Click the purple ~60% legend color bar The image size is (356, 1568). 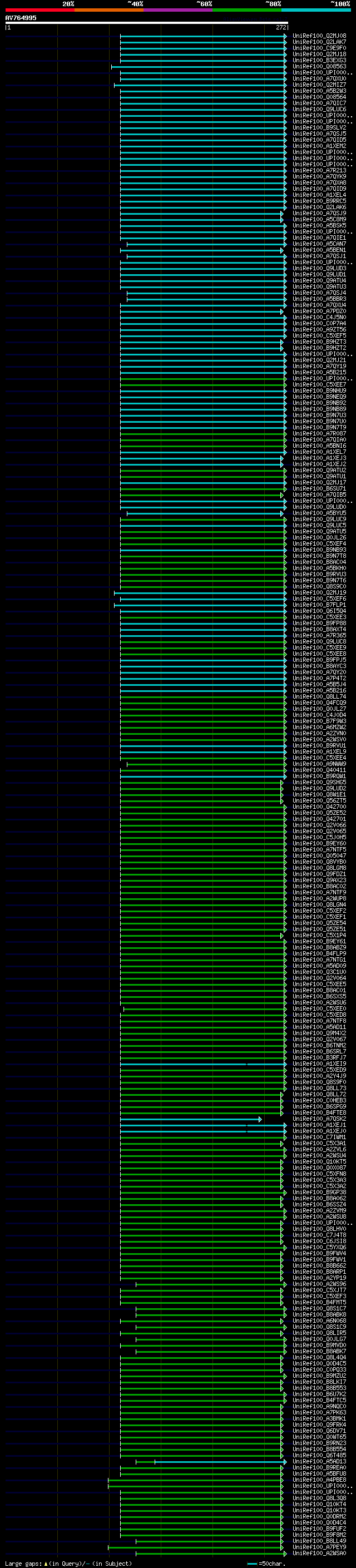click(177, 10)
